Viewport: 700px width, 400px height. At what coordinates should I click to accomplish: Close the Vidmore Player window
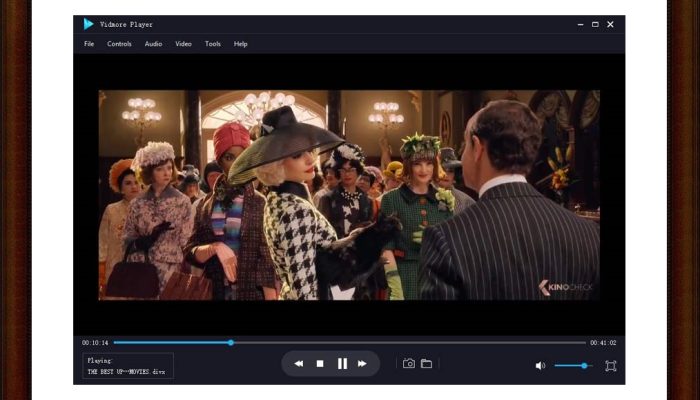(x=610, y=25)
